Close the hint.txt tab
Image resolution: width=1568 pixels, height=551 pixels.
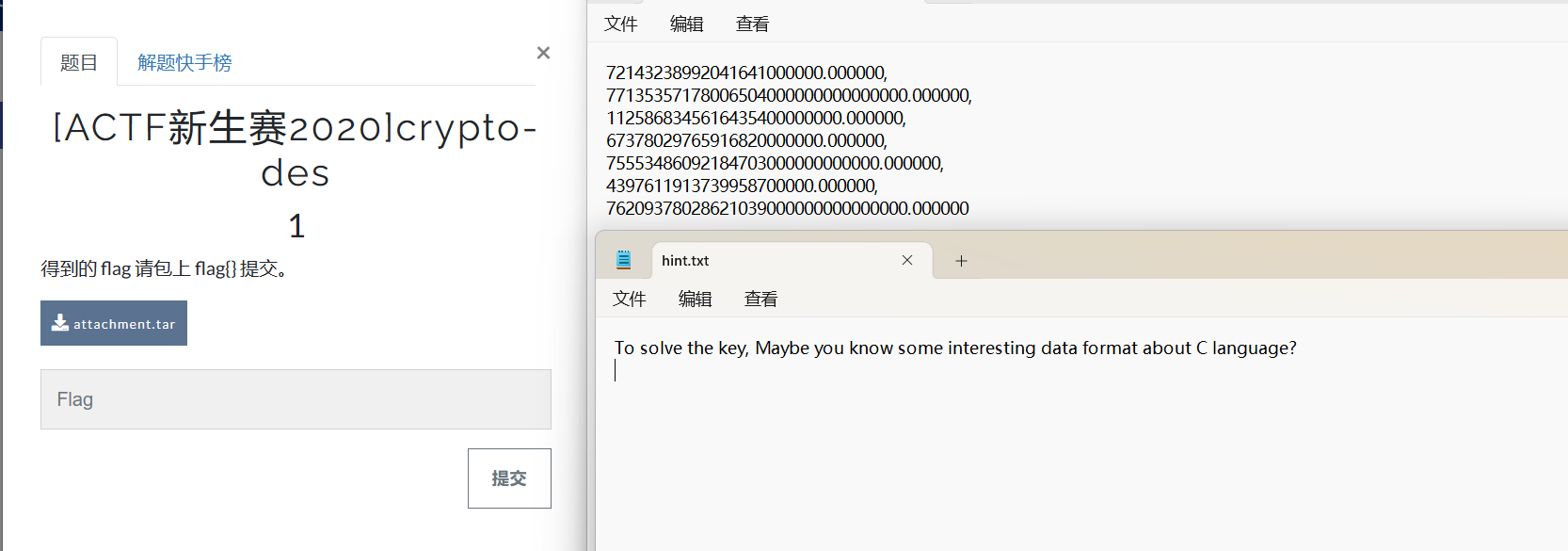click(x=907, y=260)
